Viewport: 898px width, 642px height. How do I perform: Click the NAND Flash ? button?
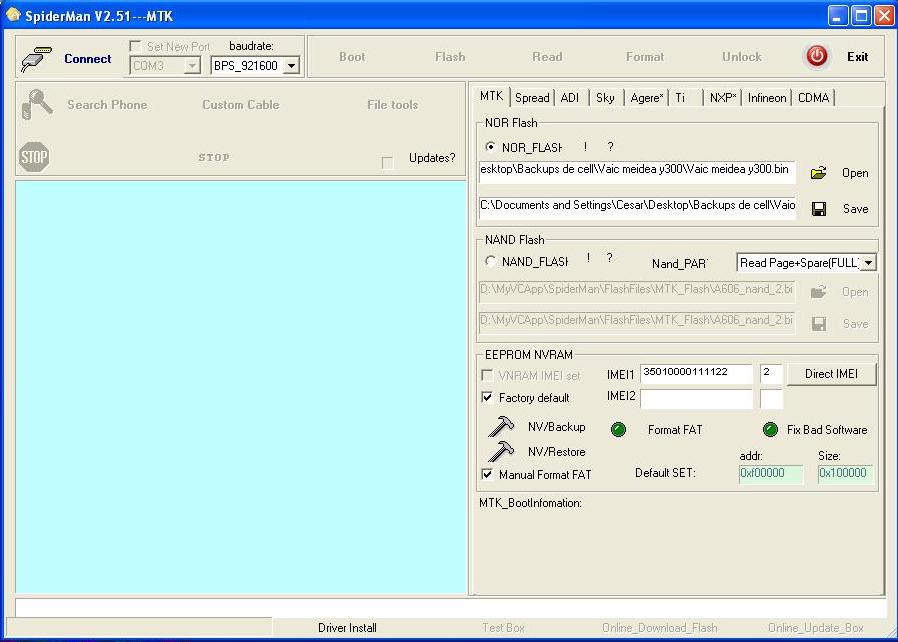pyautogui.click(x=609, y=258)
